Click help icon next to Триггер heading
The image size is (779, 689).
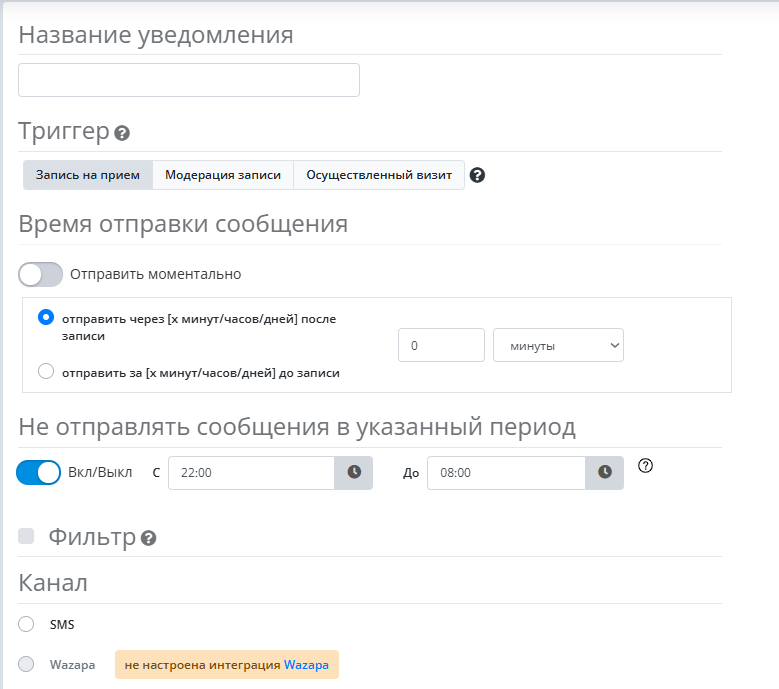pyautogui.click(x=122, y=133)
